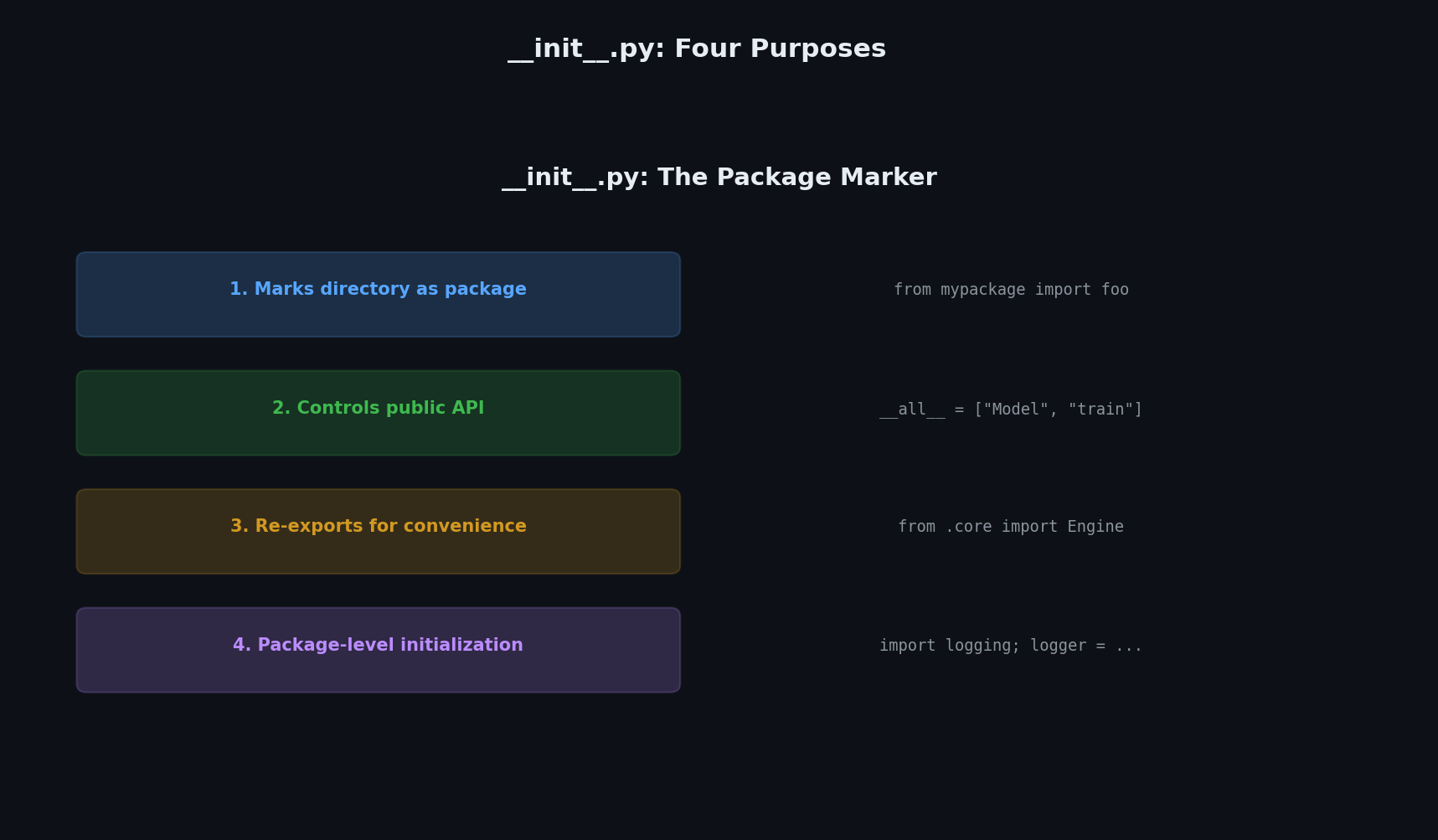Click the 'import logging; logger = ...' code text
The width and height of the screenshot is (1438, 840).
pos(1011,646)
